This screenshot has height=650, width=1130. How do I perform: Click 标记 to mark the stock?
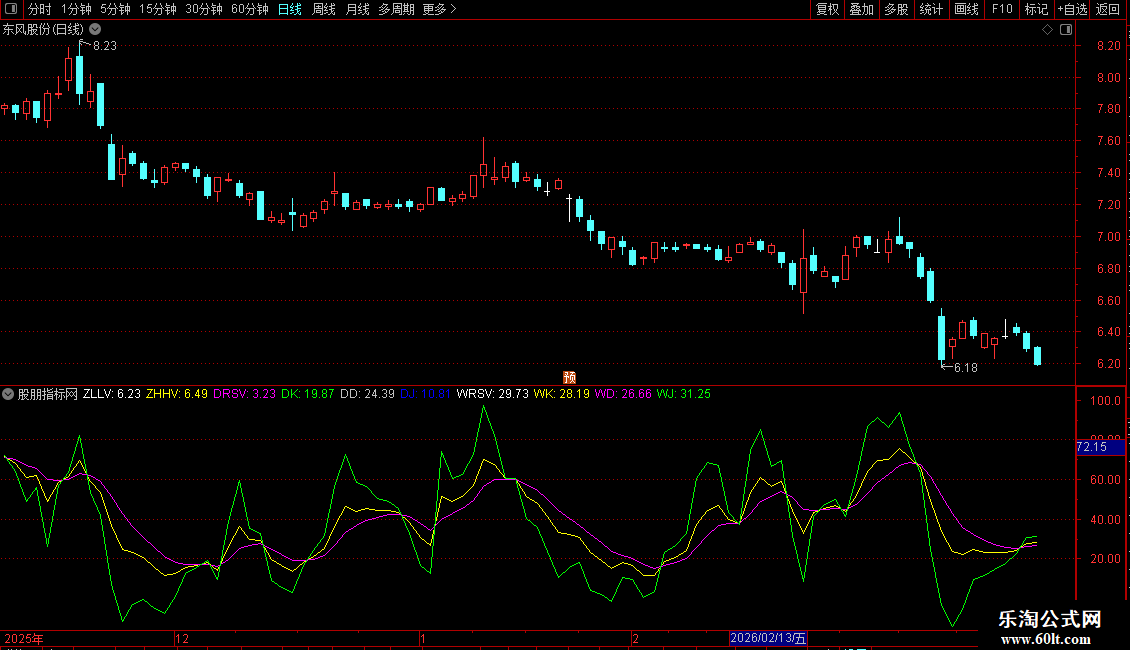[1036, 10]
